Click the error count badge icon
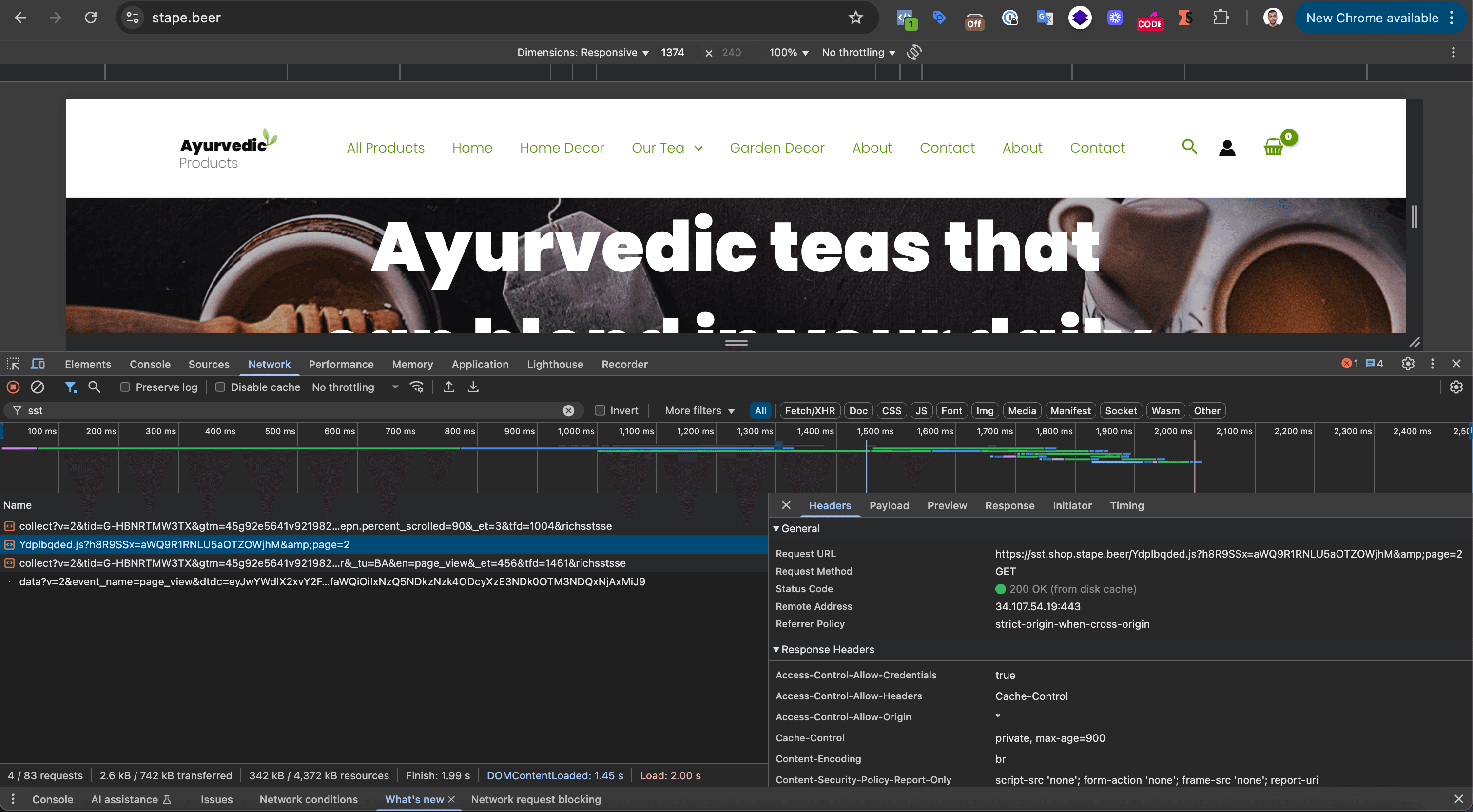 tap(1350, 364)
